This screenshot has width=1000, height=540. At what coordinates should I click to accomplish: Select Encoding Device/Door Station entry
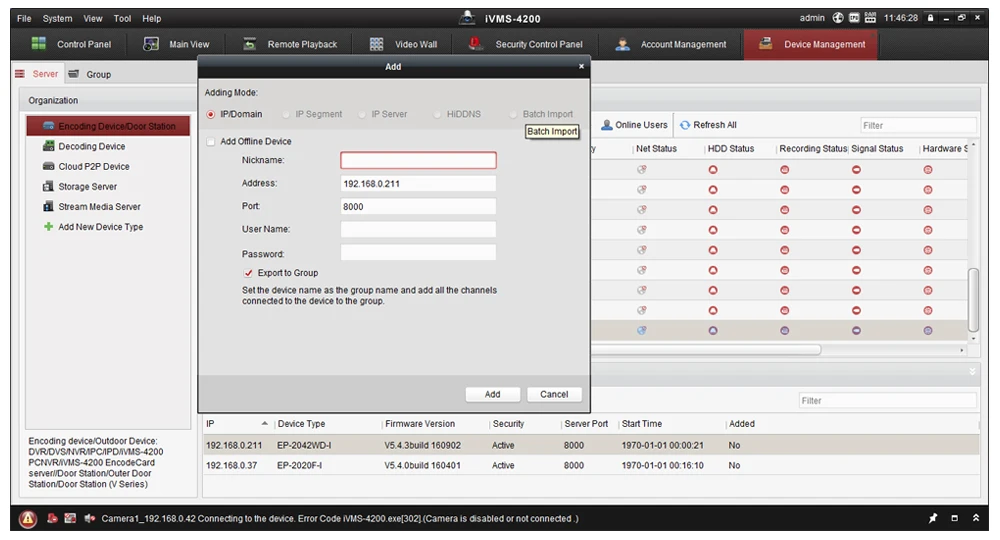(x=108, y=126)
